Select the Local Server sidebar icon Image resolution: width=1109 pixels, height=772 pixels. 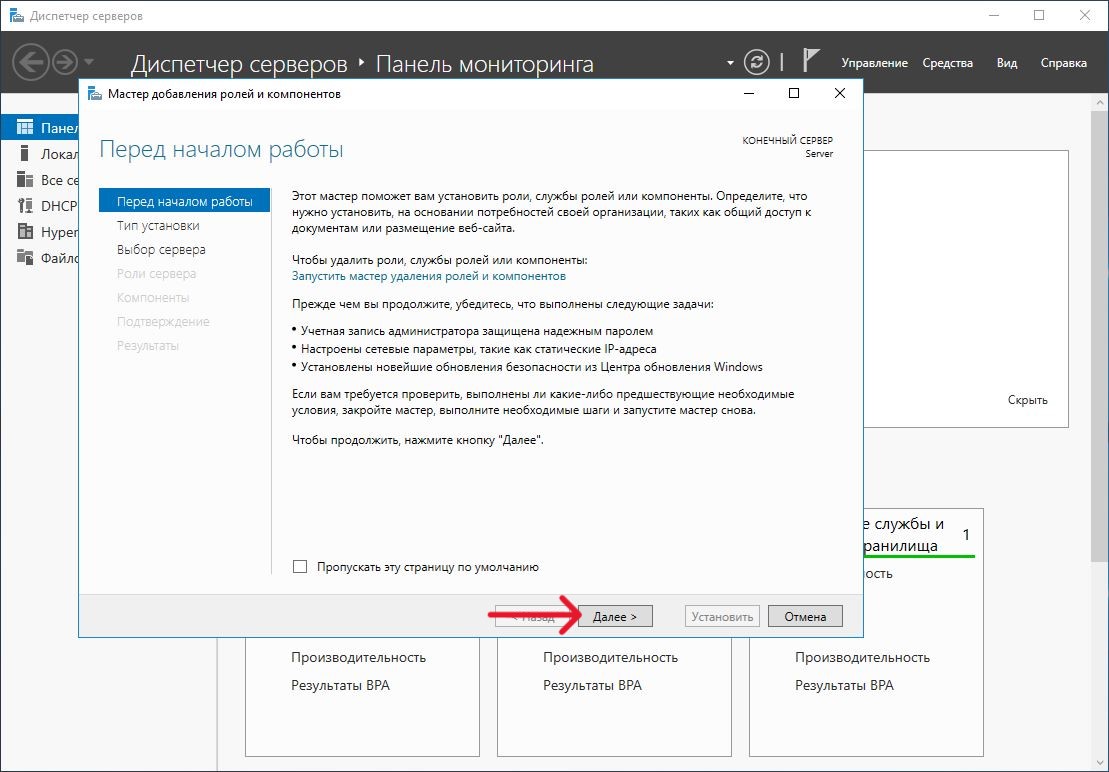tap(25, 154)
